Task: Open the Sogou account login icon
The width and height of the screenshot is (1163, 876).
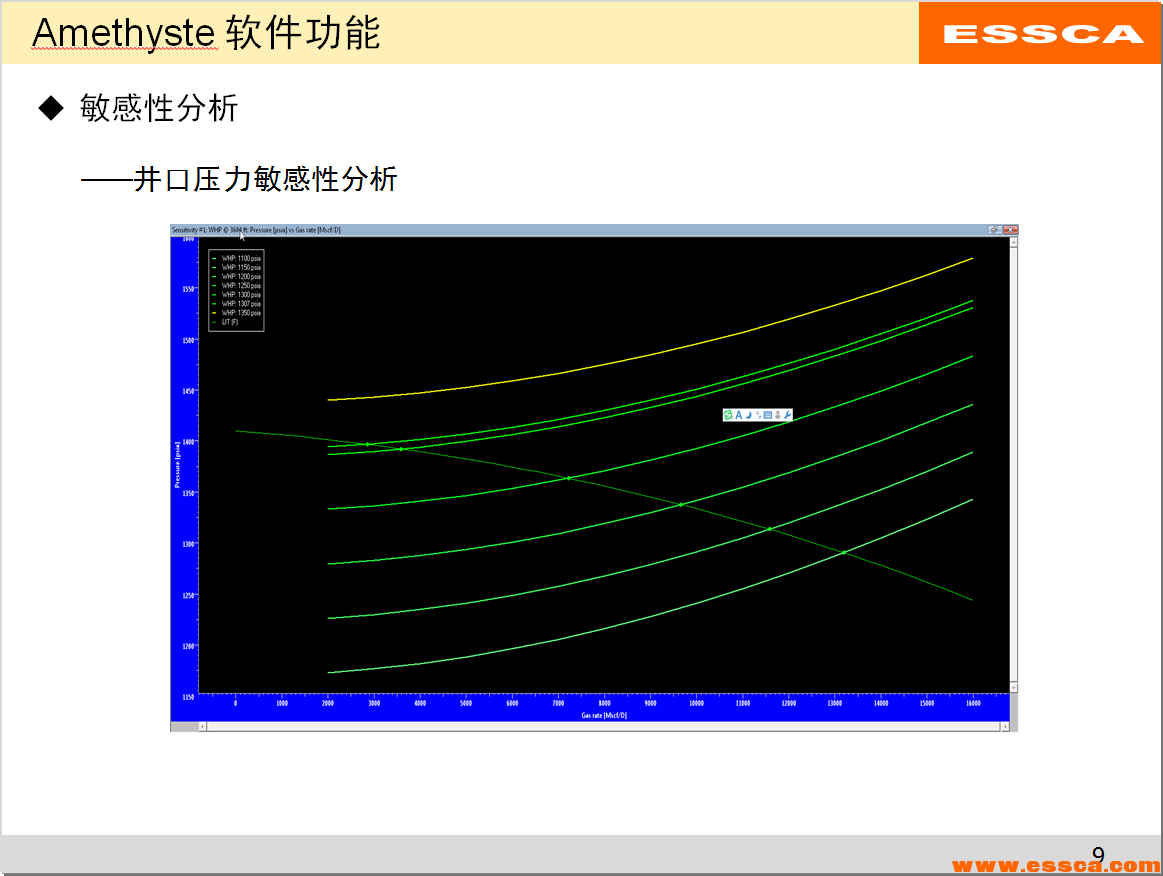Action: click(x=779, y=415)
